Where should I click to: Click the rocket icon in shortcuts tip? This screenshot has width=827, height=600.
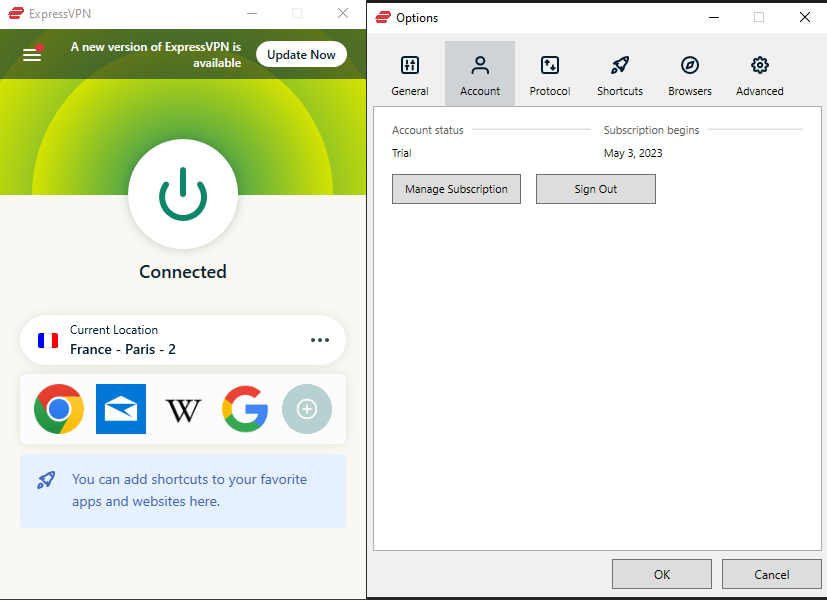tap(46, 480)
